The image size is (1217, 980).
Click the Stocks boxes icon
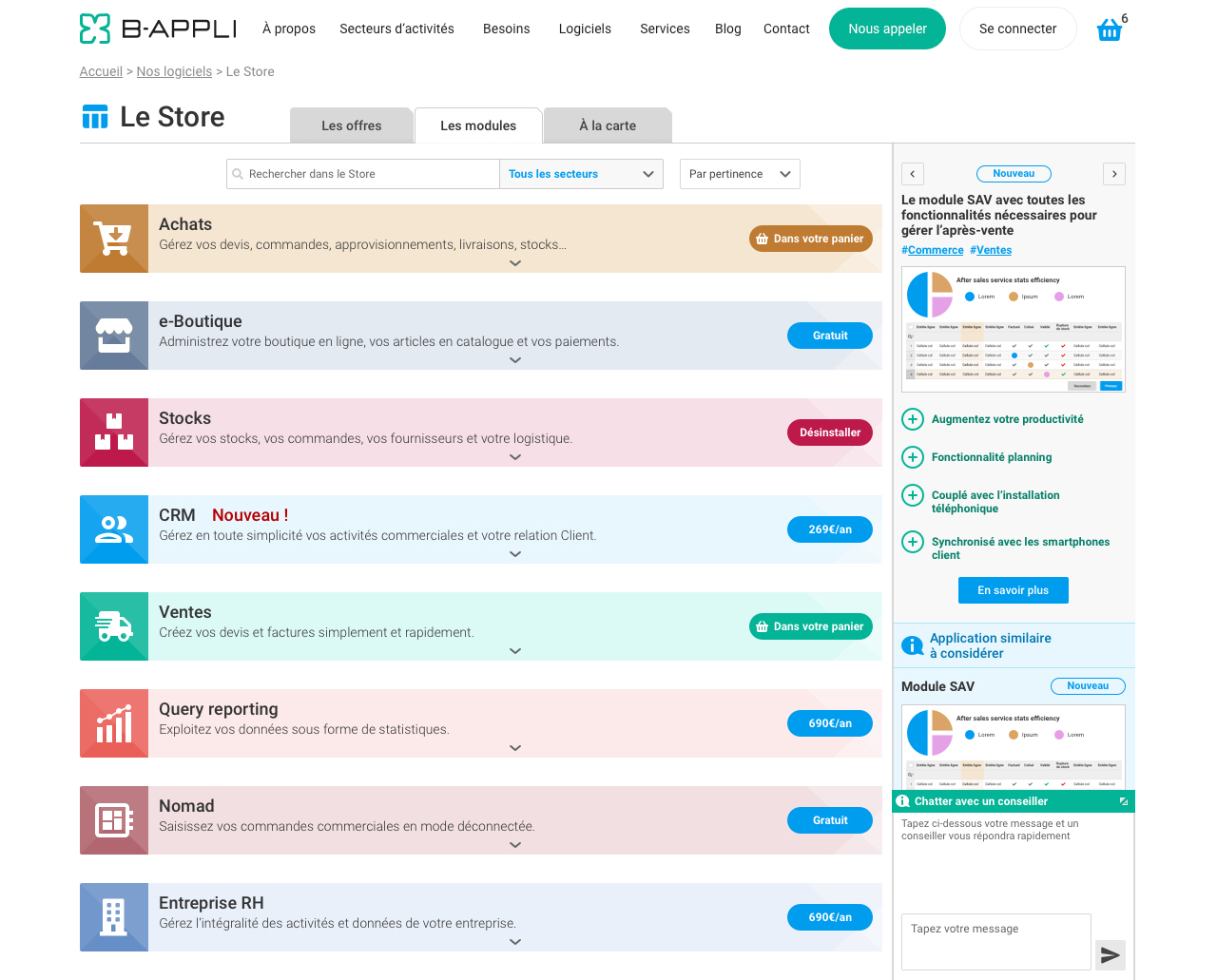coord(114,432)
